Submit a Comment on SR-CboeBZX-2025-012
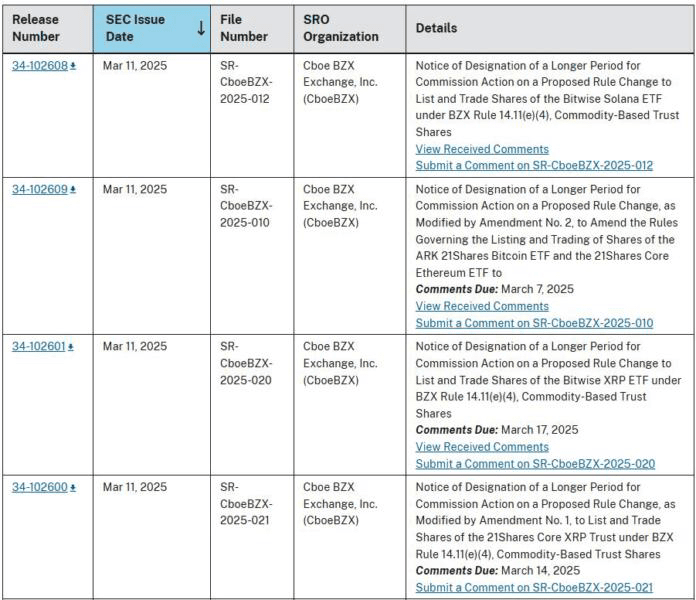Viewport: 696px width, 600px height. 534,166
